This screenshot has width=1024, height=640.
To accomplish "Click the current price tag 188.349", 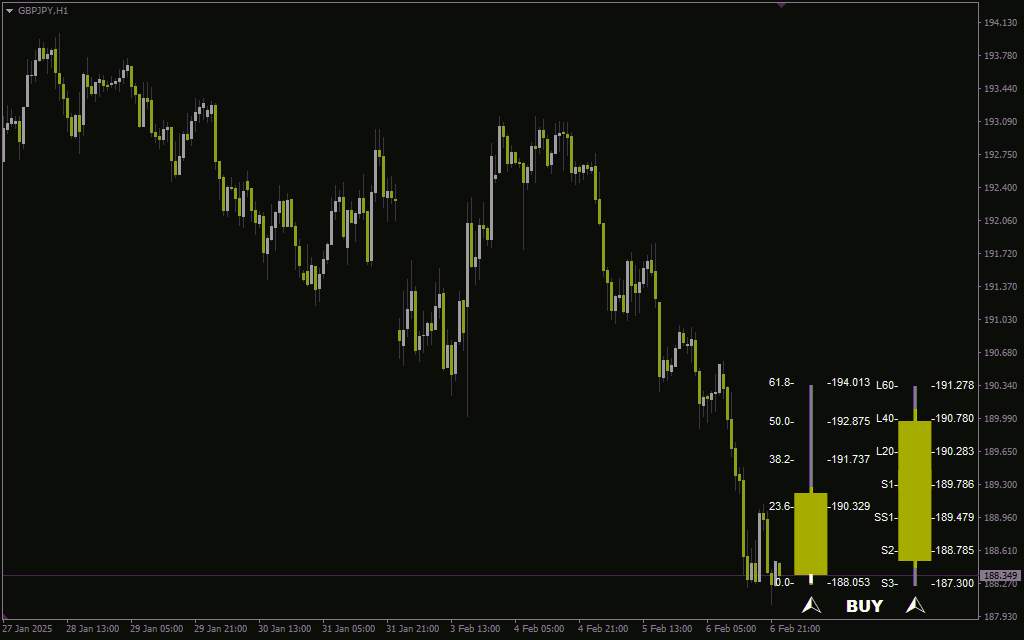I will point(1000,575).
